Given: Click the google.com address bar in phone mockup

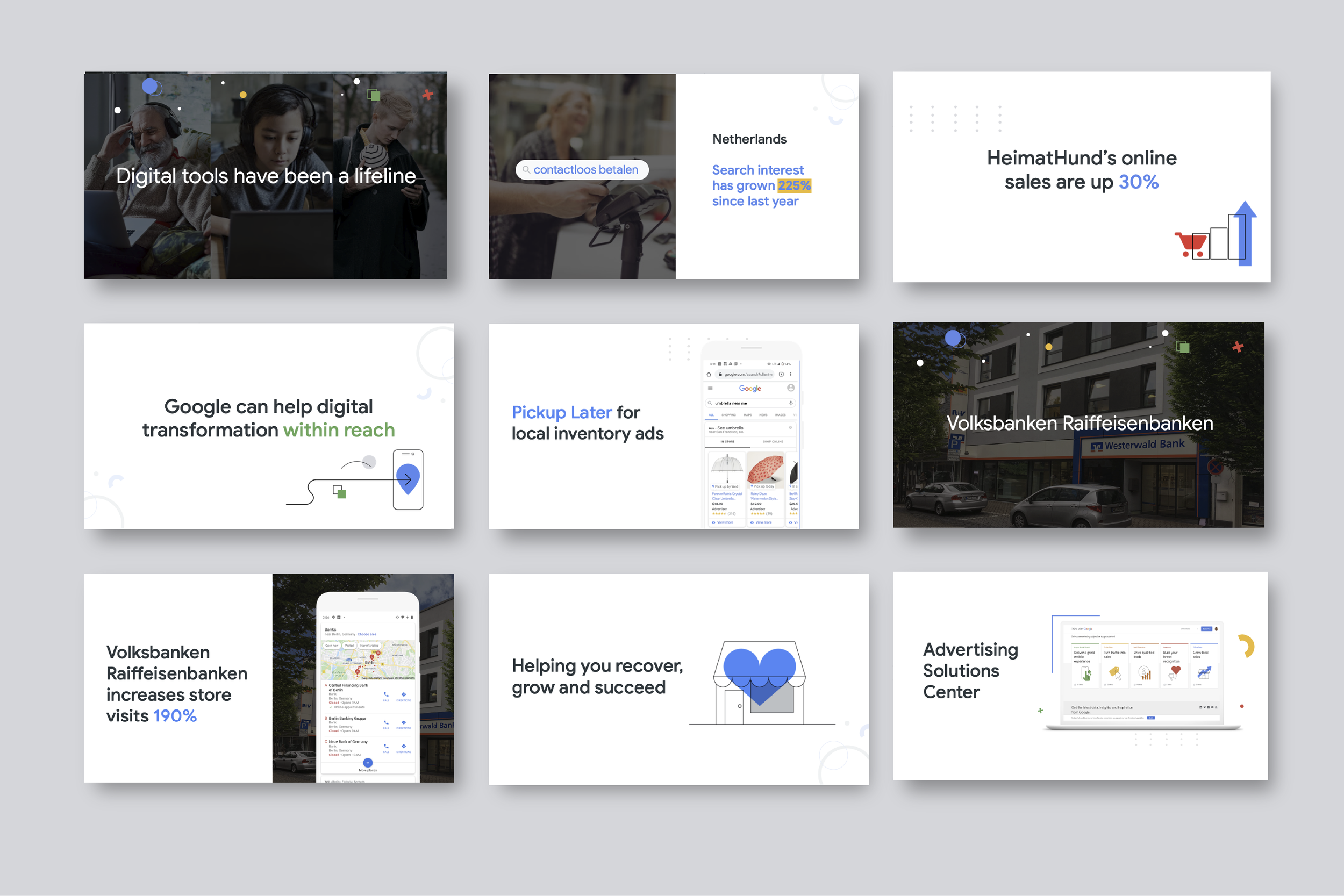Looking at the screenshot, I should 745,374.
